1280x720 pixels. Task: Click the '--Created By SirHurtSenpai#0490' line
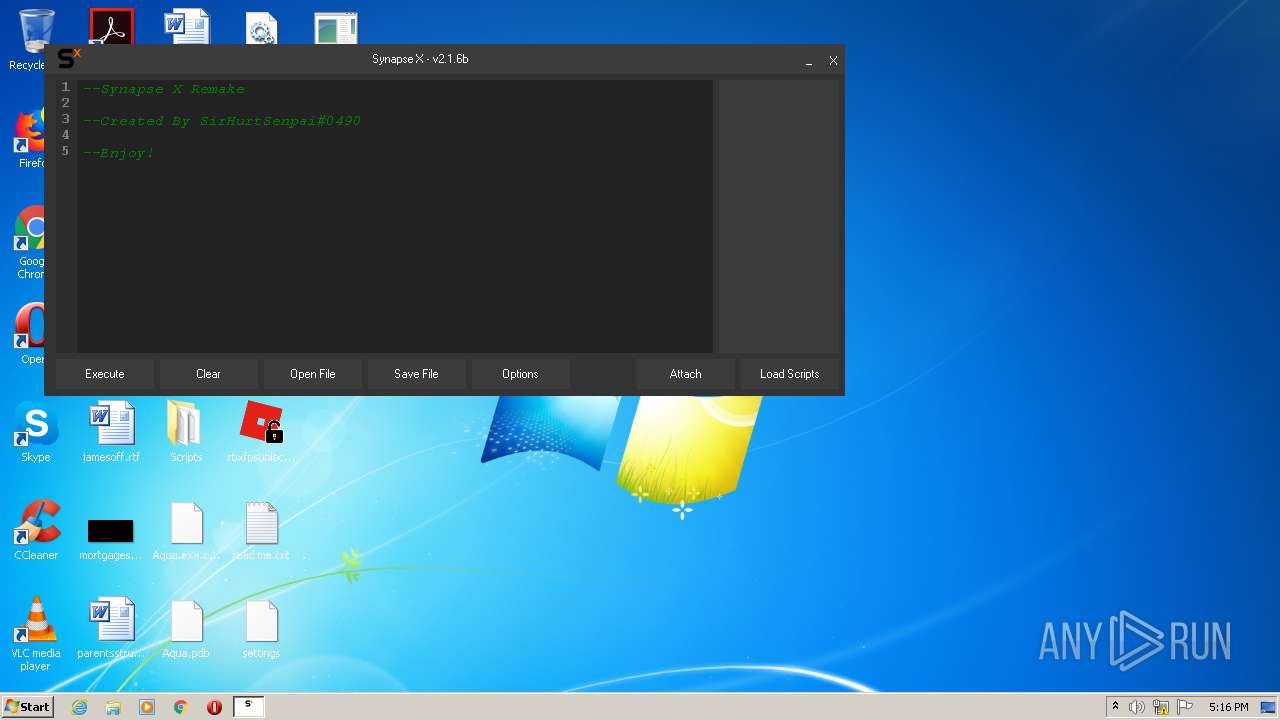[x=222, y=121]
